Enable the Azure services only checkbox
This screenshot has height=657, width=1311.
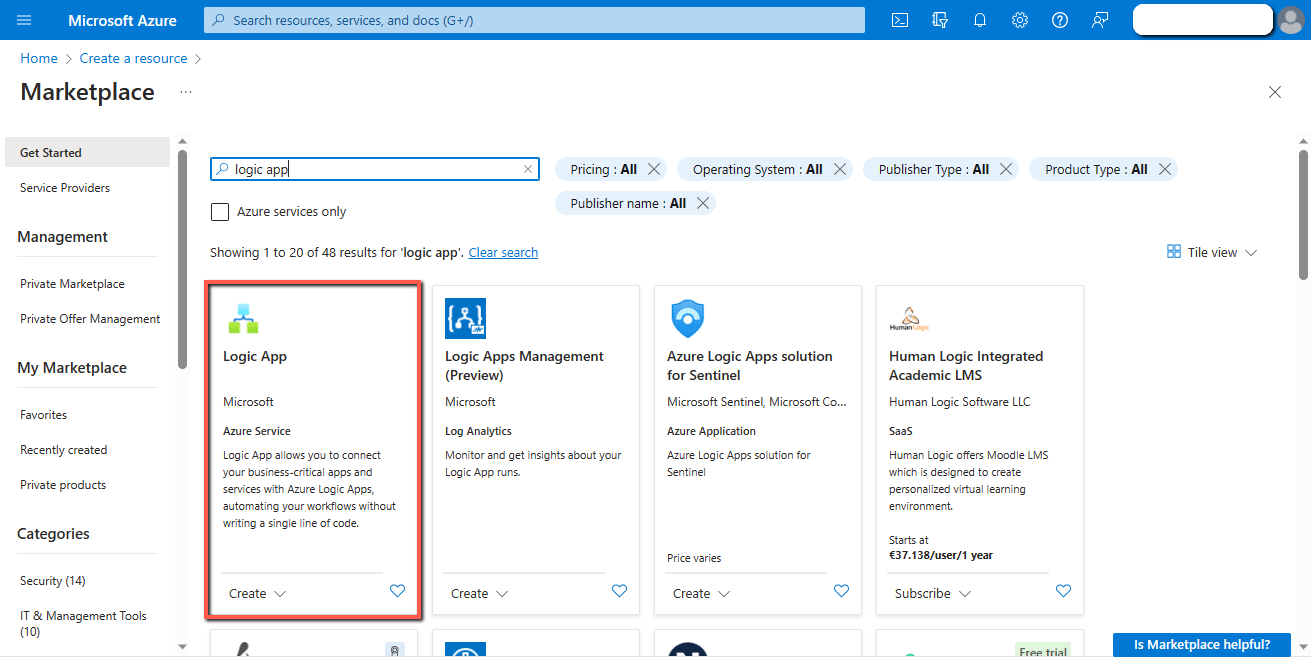coord(220,212)
